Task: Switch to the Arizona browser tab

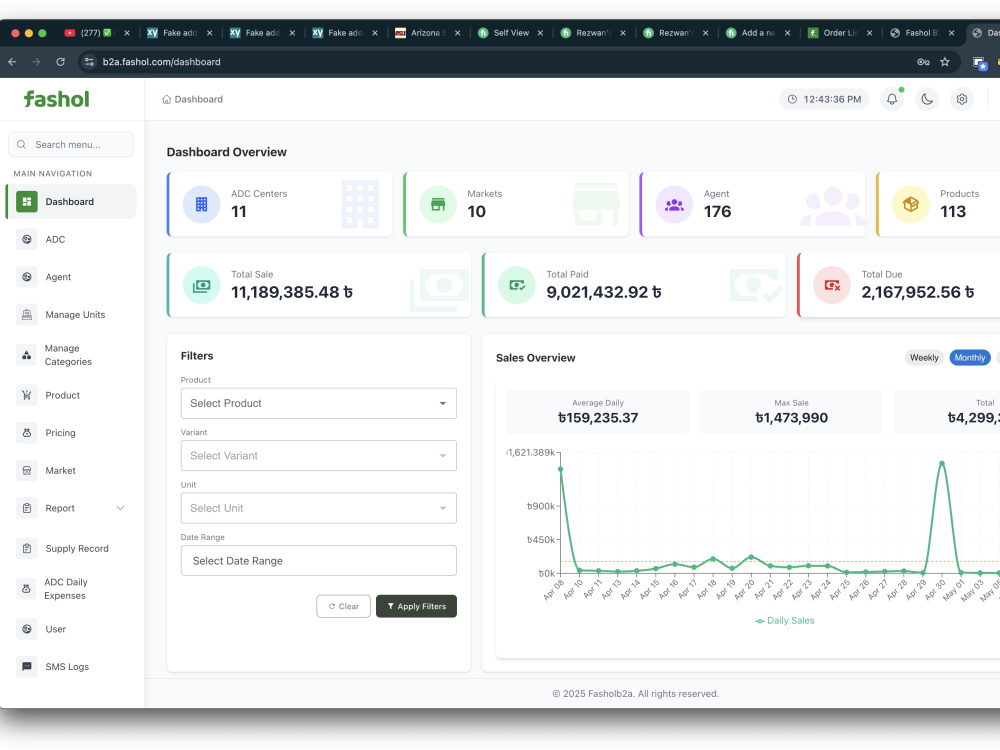Action: [428, 33]
